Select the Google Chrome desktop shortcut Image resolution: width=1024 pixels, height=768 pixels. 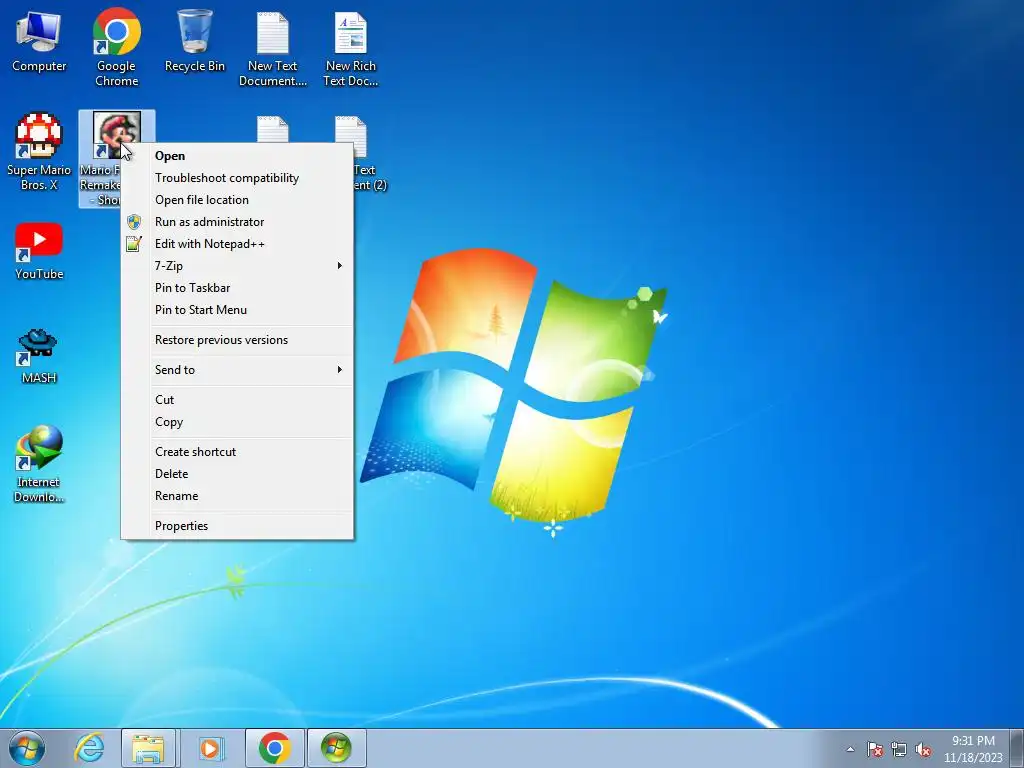tap(116, 47)
